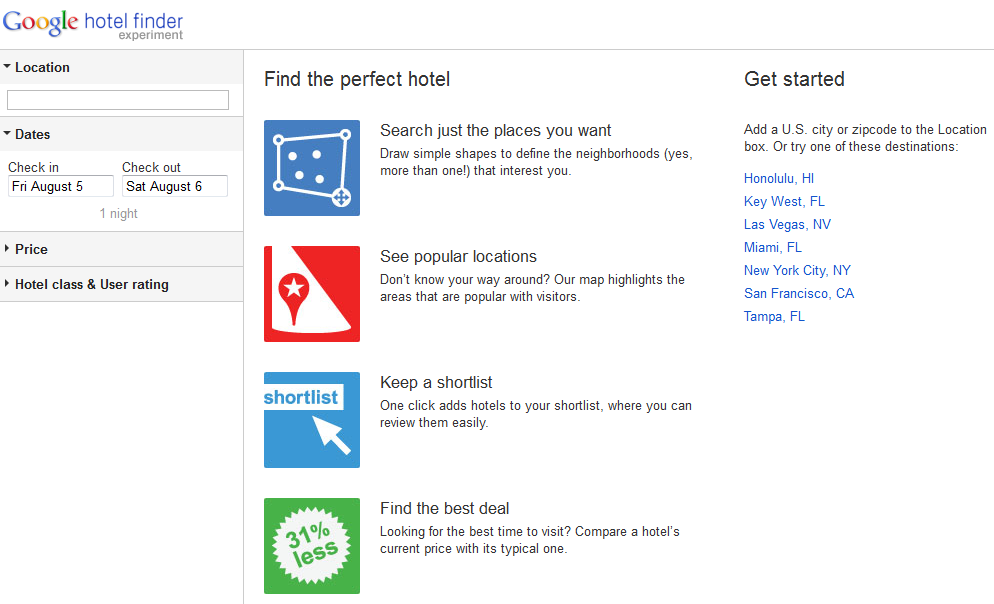Click the Location text box

click(118, 100)
